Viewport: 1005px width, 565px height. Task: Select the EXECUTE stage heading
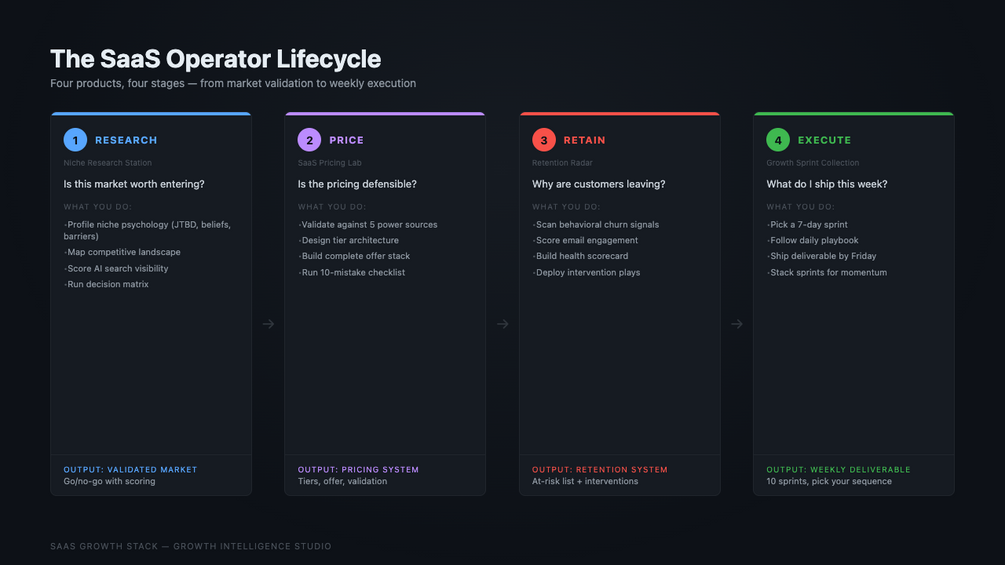coord(824,140)
